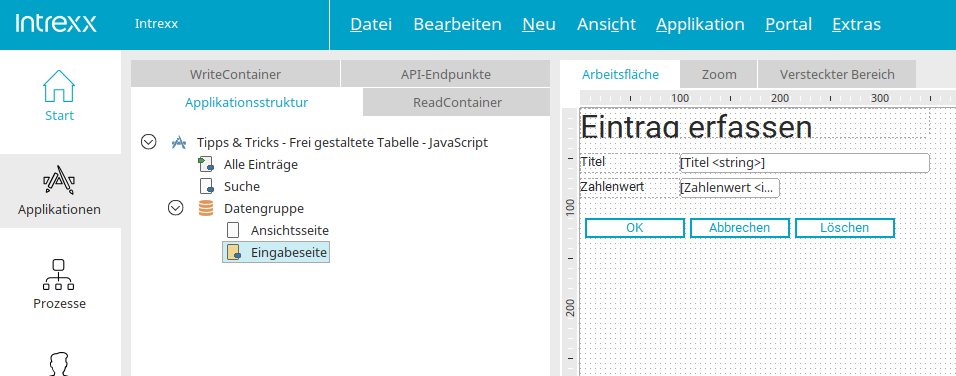The width and height of the screenshot is (956, 376).
Task: Open the Ansicht menu
Action: [606, 24]
